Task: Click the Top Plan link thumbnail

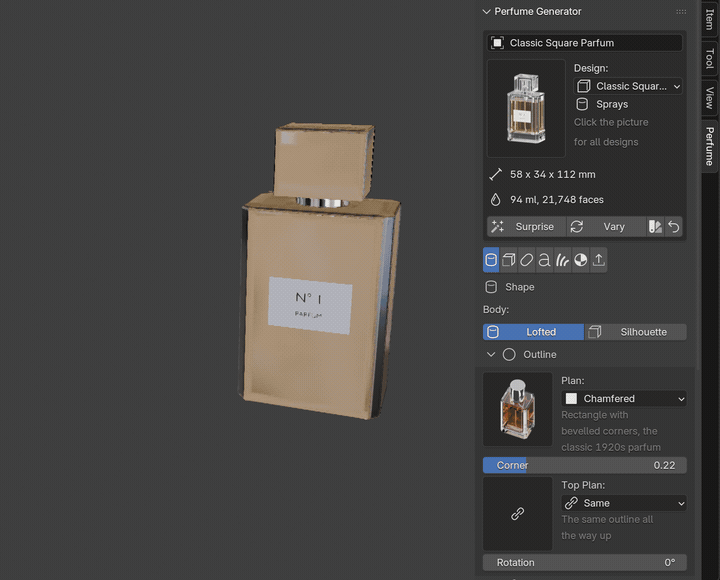Action: (x=518, y=513)
